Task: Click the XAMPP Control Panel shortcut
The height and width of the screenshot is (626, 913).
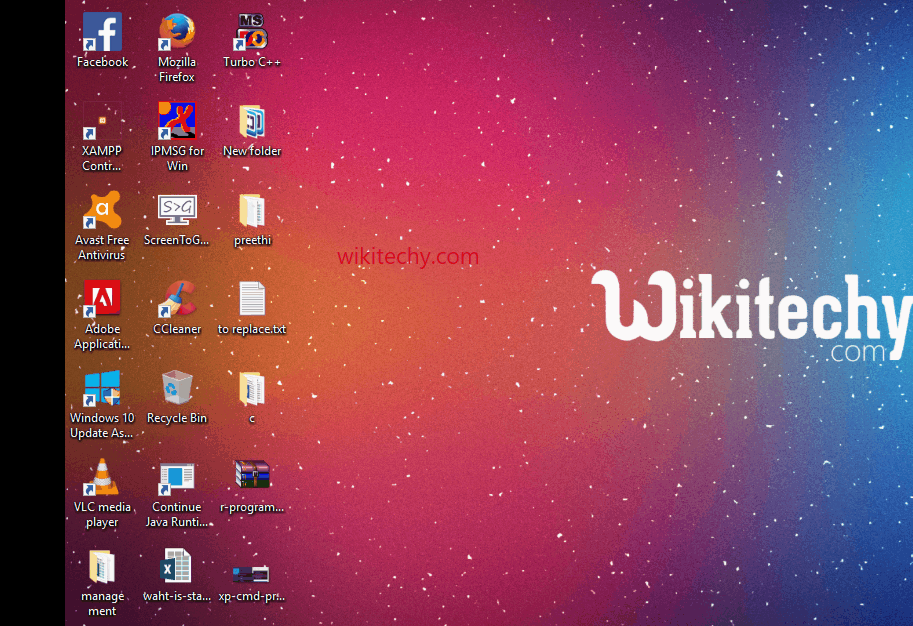Action: (102, 122)
